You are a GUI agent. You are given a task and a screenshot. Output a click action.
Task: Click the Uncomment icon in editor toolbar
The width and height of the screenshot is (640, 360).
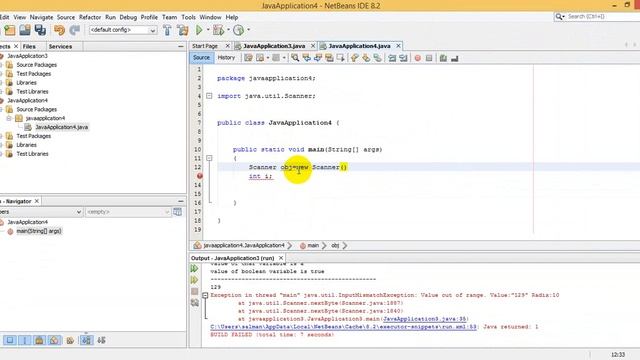(x=455, y=58)
